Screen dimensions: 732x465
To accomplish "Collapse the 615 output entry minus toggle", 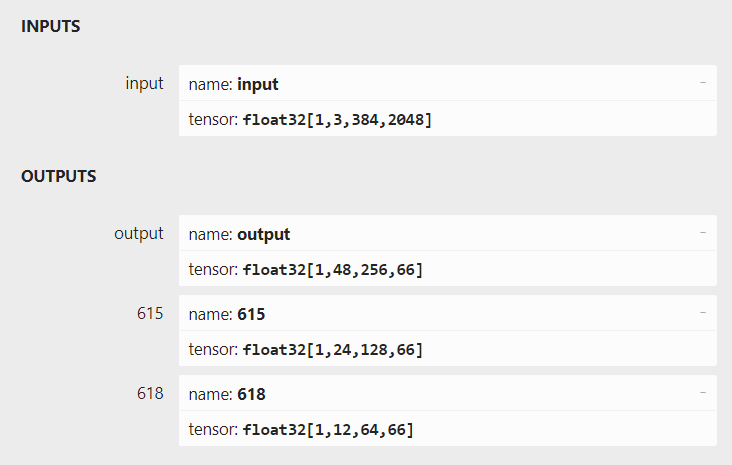I will (703, 313).
